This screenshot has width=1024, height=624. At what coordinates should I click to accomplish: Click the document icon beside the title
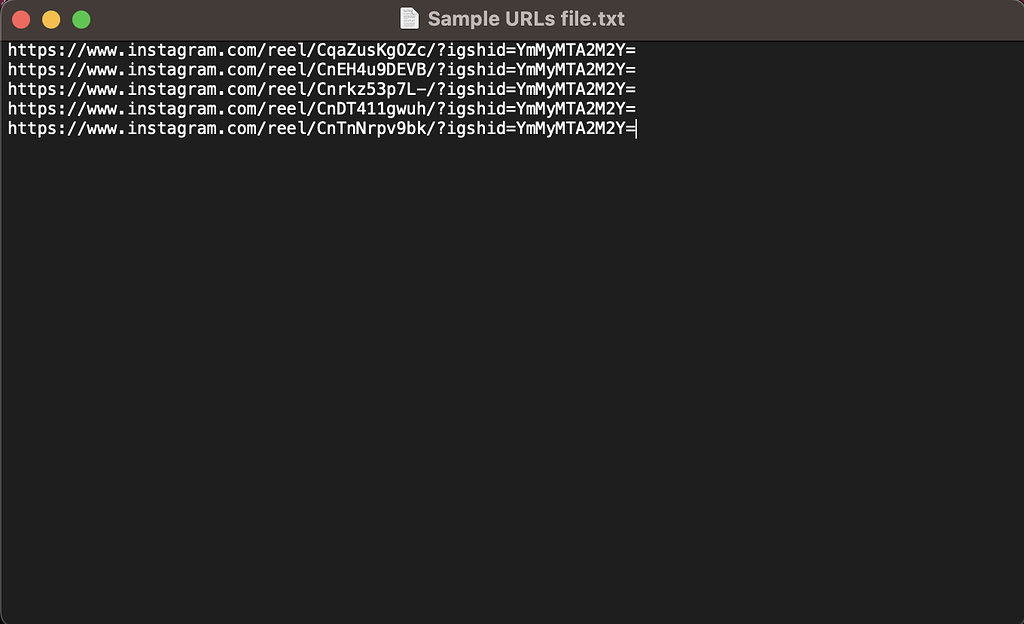coord(409,18)
